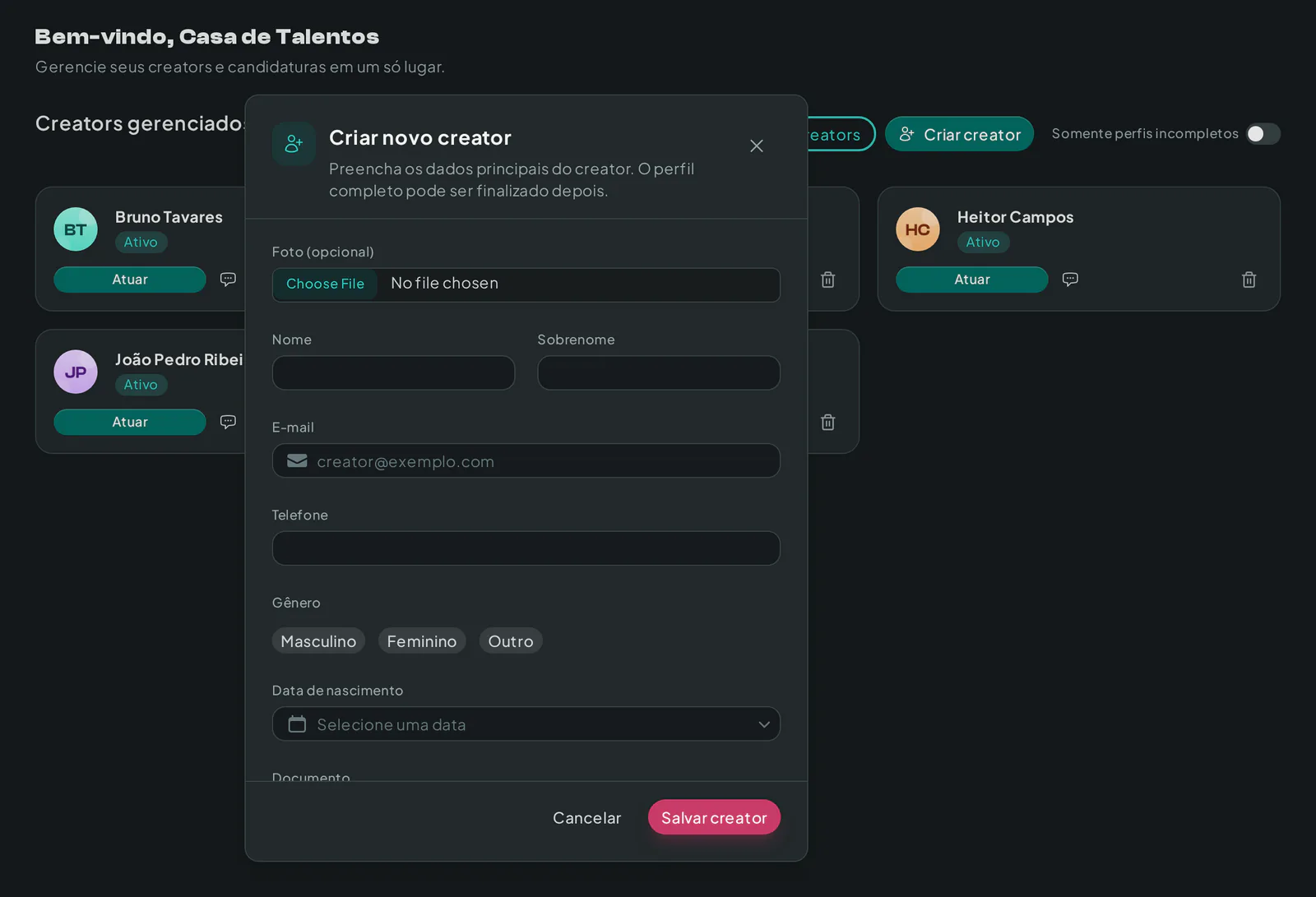This screenshot has width=1316, height=897.
Task: Click Atuar on João Pedro Ribeiro card
Action: pos(130,423)
